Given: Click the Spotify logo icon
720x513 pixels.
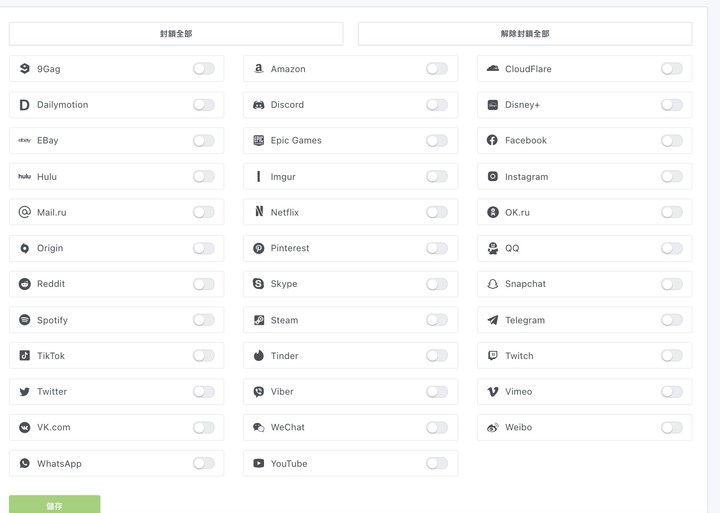Looking at the screenshot, I should point(24,320).
